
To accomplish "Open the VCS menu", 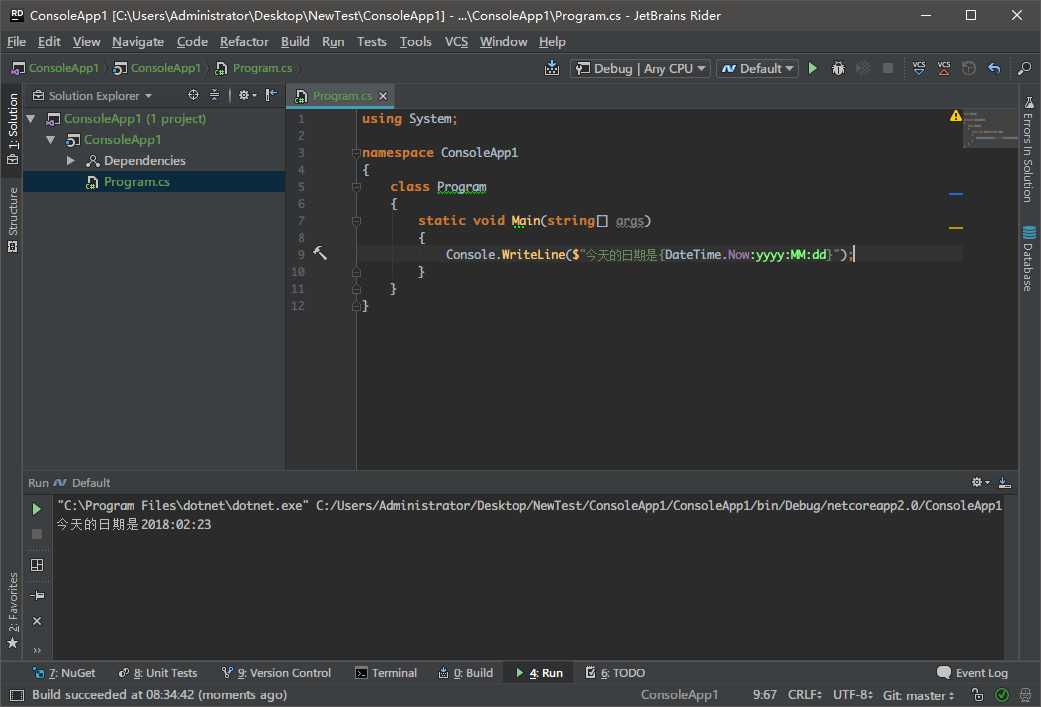I will 456,42.
